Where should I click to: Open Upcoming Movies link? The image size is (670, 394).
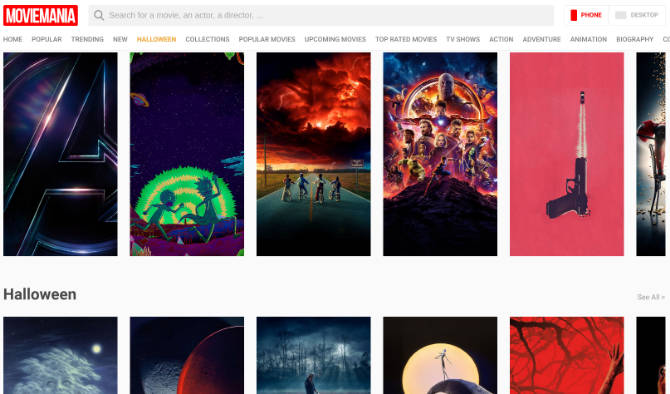tap(335, 39)
